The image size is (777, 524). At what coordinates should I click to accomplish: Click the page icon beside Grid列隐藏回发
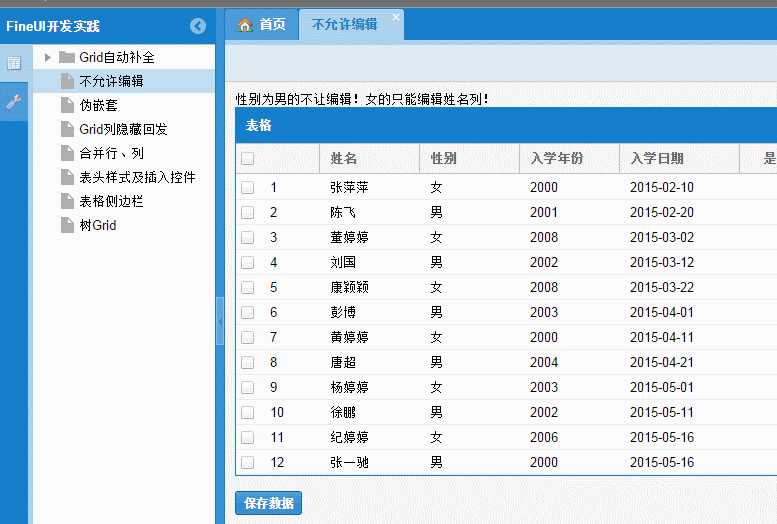(x=67, y=129)
